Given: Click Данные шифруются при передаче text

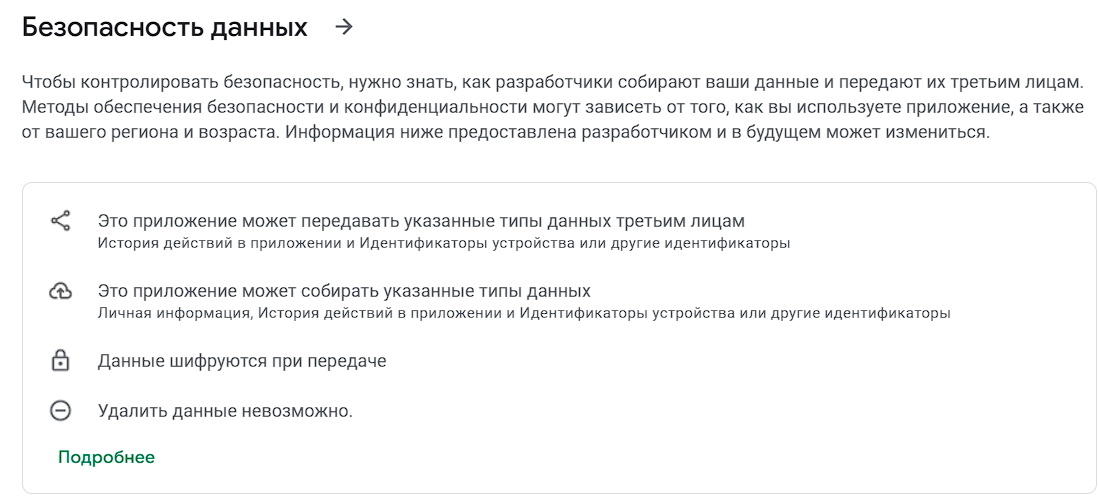Looking at the screenshot, I should point(242,361).
